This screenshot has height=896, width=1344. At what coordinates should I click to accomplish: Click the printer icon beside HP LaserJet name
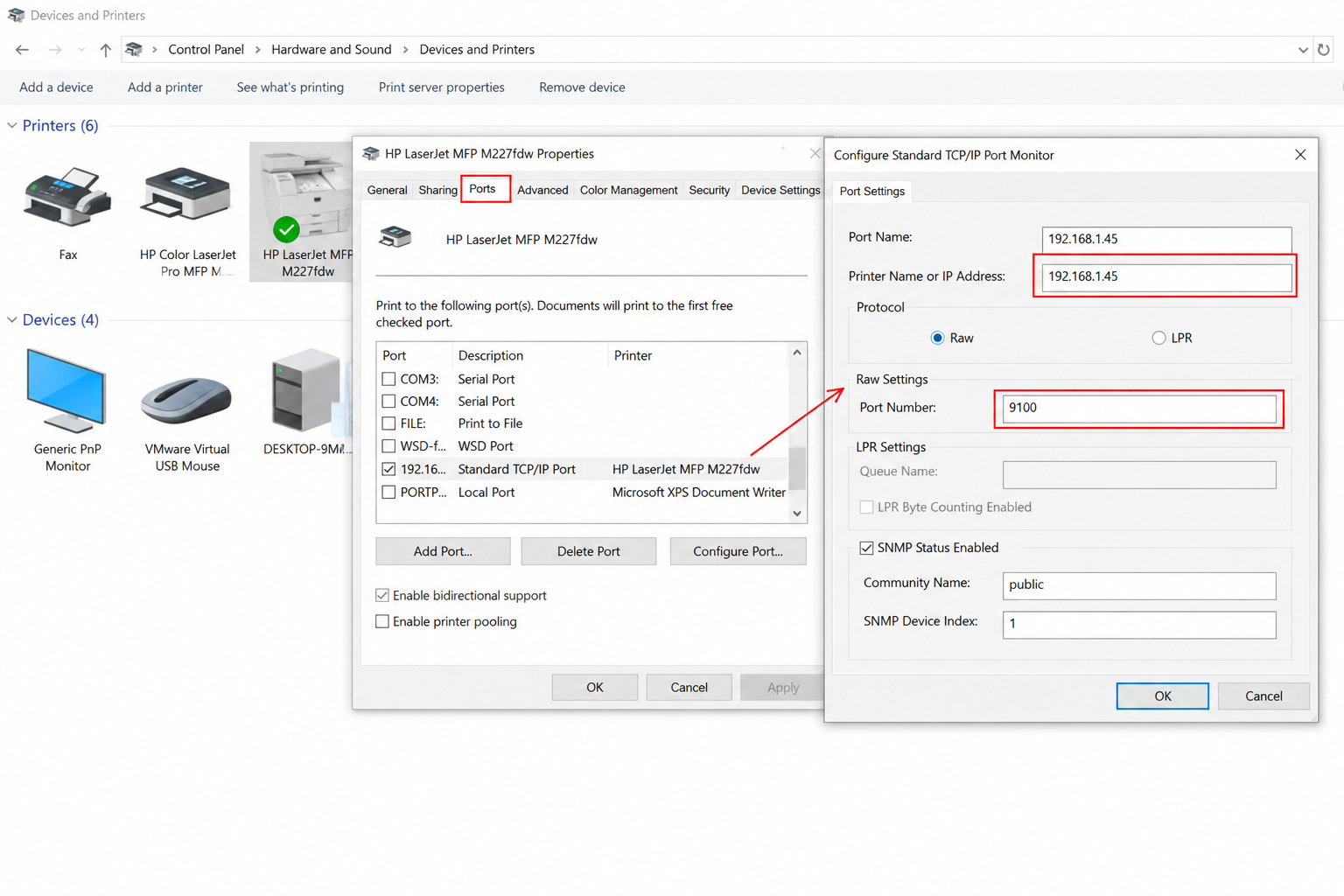pos(395,237)
